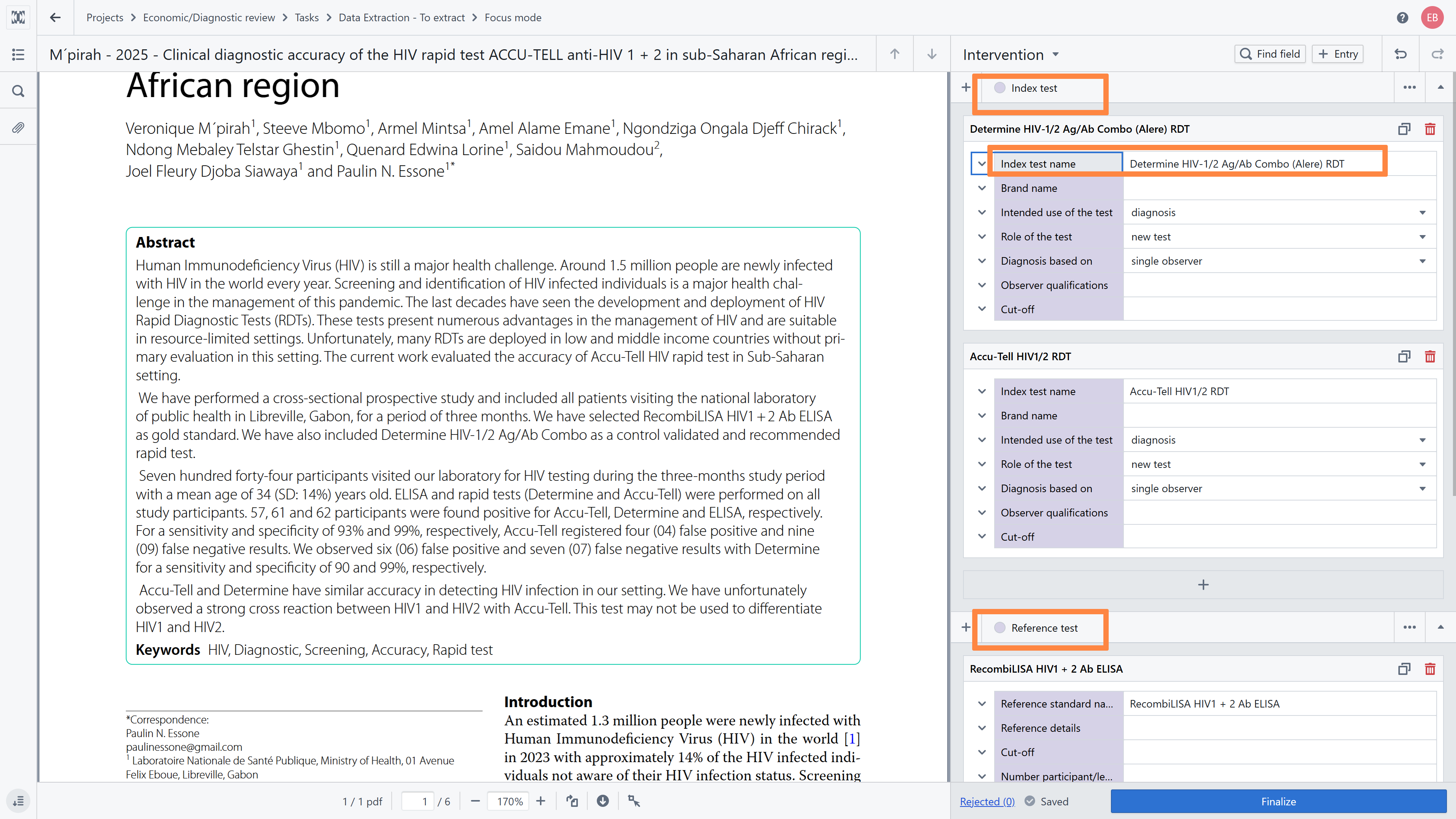Open Diagnosis based on dropdown in Determine entry
1456x819 pixels.
click(x=1280, y=261)
